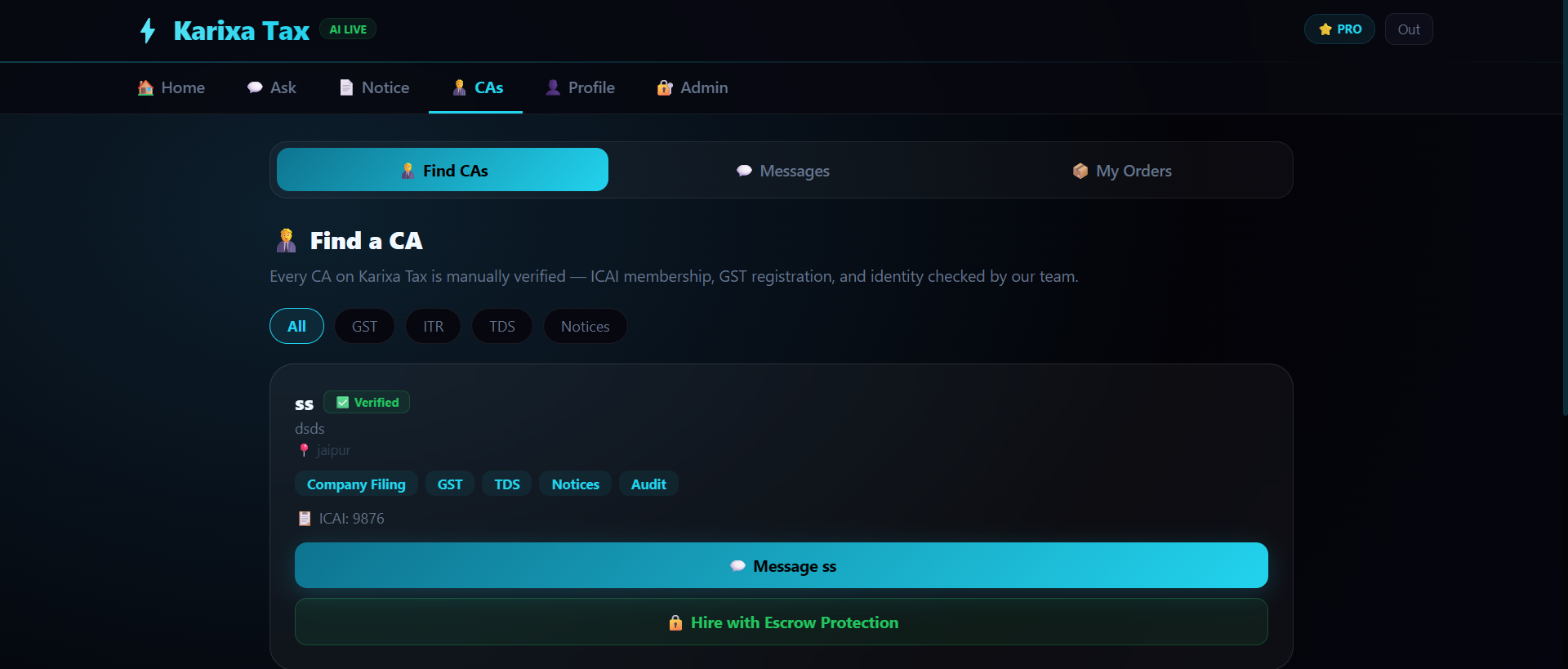Filter CAs by ITR

coord(433,326)
